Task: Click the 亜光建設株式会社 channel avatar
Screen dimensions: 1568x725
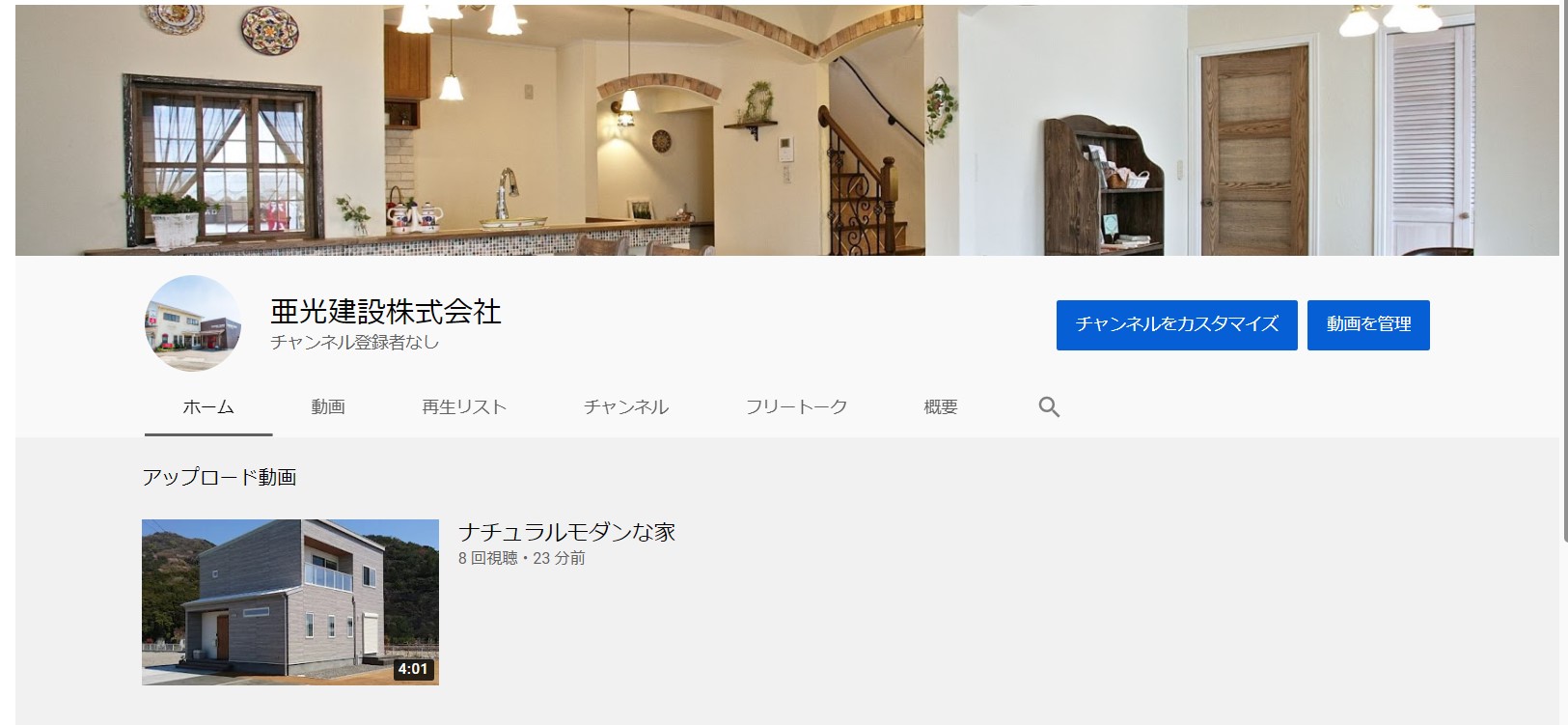Action: (193, 323)
